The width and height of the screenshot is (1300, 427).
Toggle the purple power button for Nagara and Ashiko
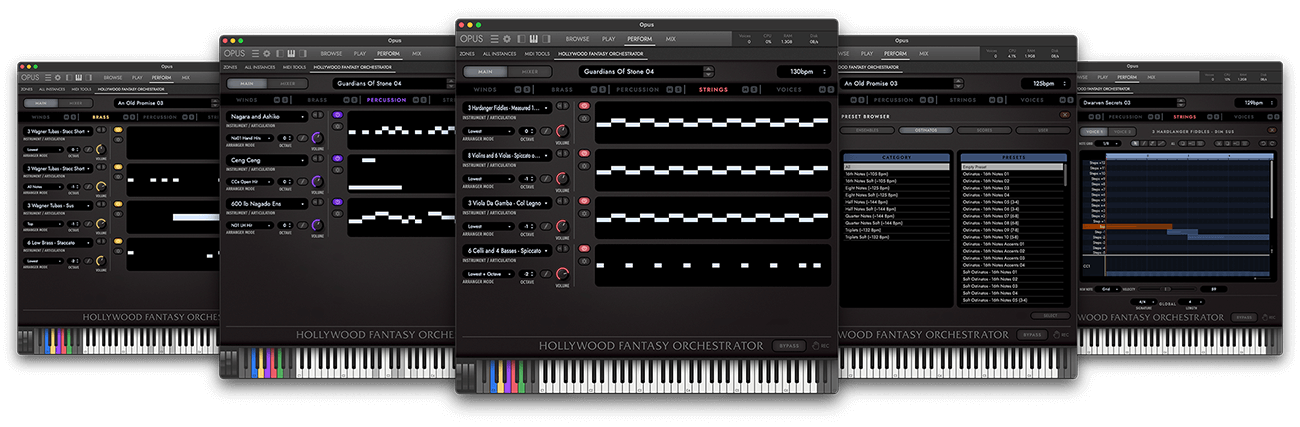(337, 114)
